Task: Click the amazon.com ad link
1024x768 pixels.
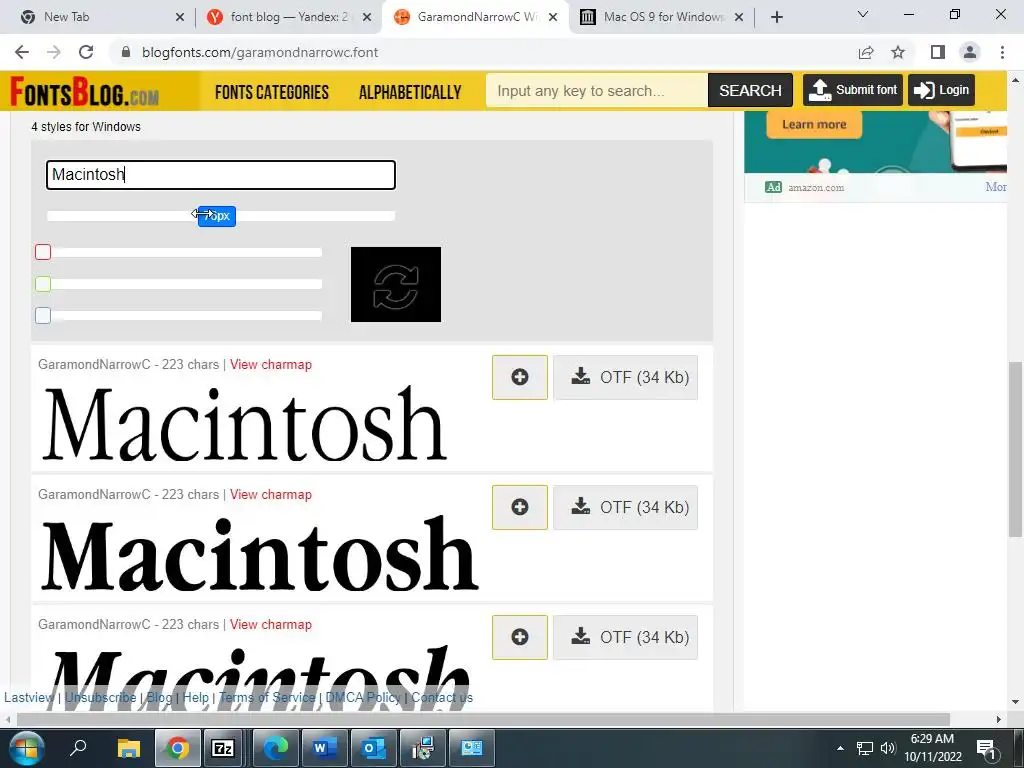Action: coord(816,187)
